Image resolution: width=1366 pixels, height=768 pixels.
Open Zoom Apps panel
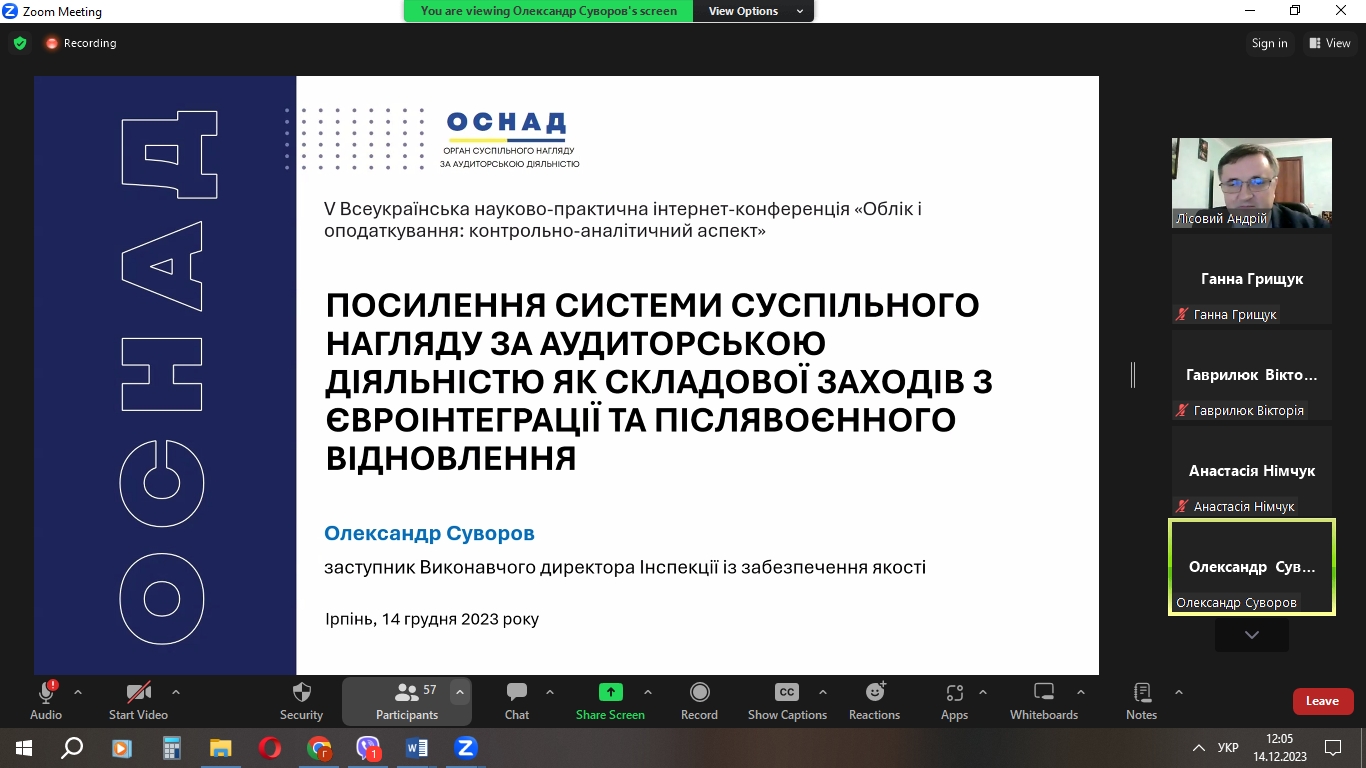954,701
